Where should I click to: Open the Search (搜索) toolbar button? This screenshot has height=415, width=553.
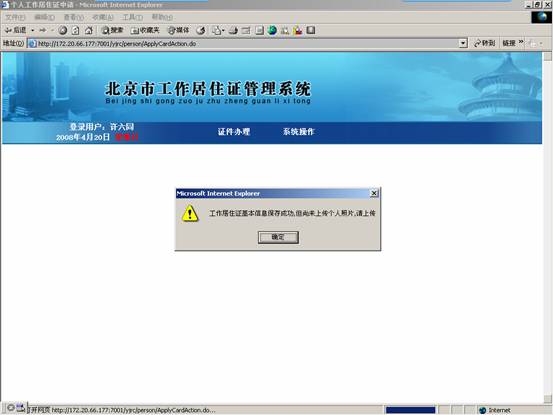[113, 30]
